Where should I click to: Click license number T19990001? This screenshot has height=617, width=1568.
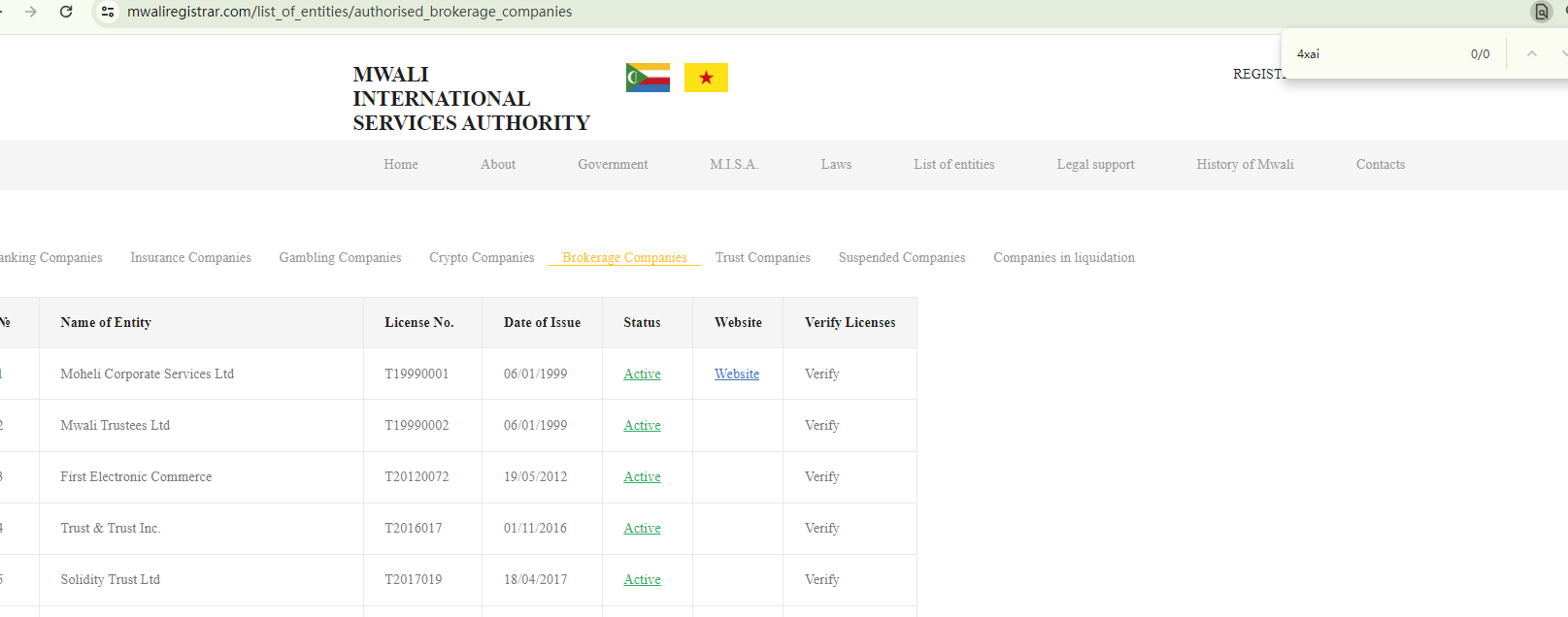pos(417,374)
